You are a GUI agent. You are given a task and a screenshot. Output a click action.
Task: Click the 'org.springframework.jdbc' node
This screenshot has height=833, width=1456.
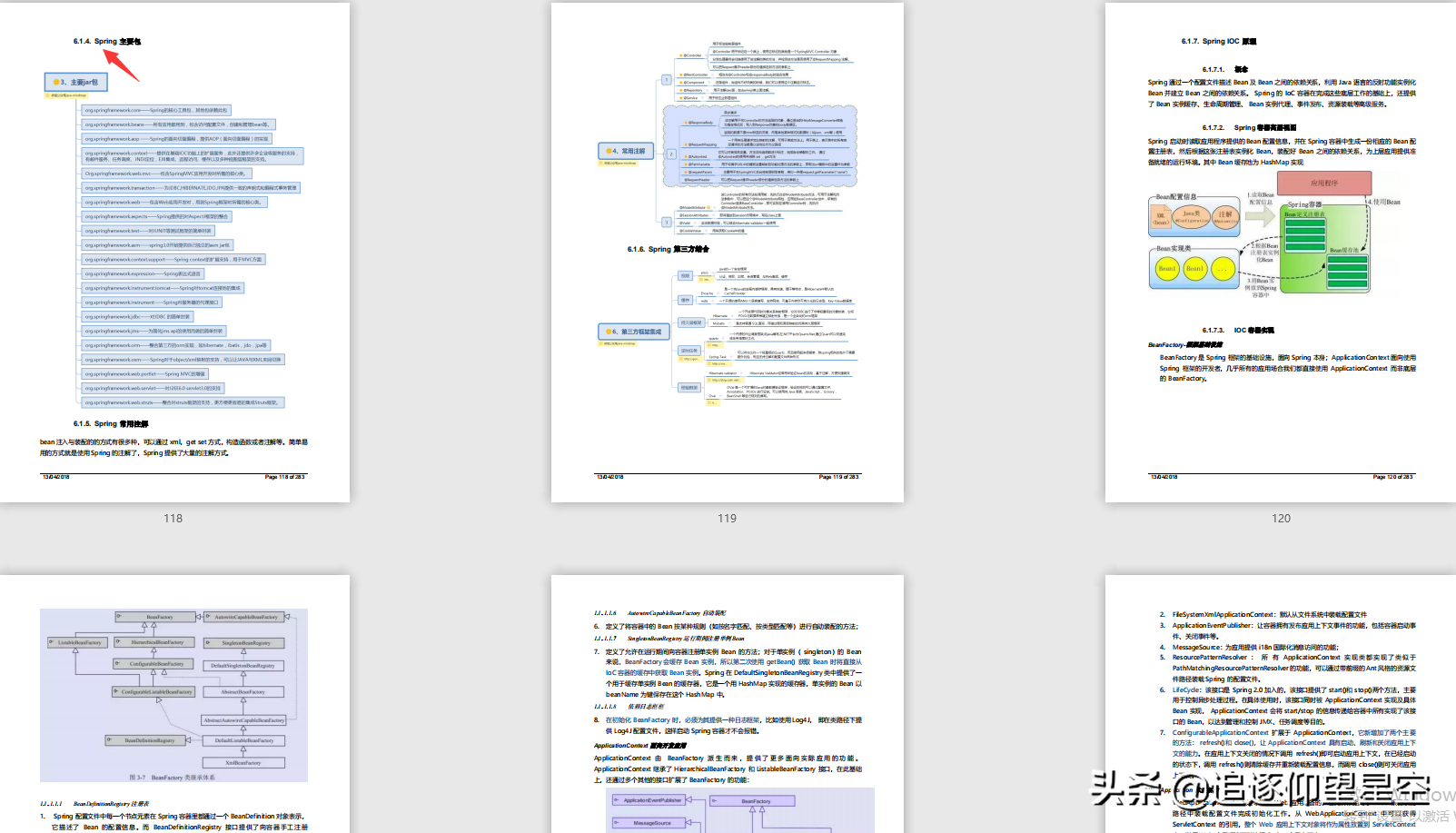tap(137, 316)
